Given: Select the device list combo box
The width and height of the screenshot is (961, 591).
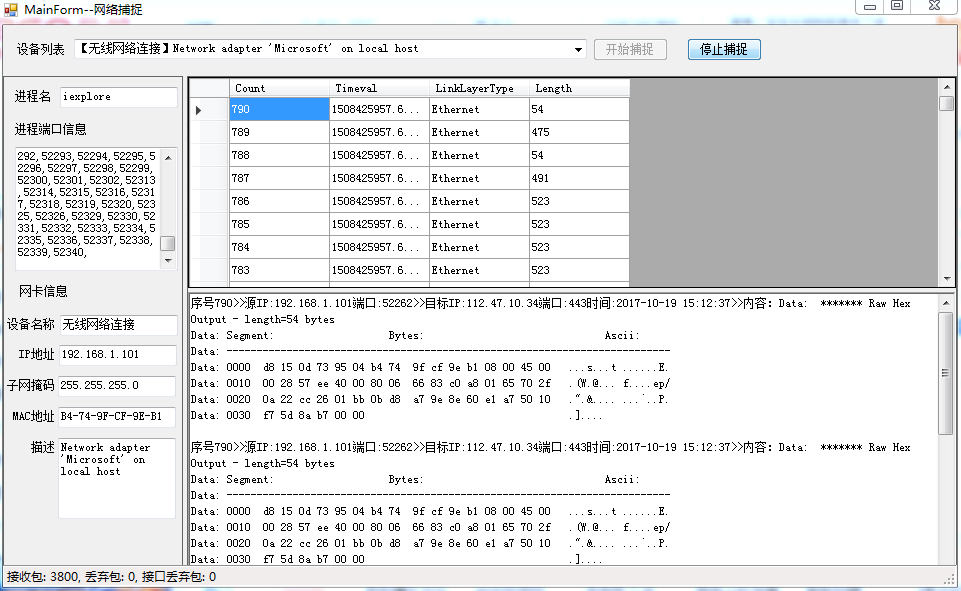Looking at the screenshot, I should tap(330, 49).
